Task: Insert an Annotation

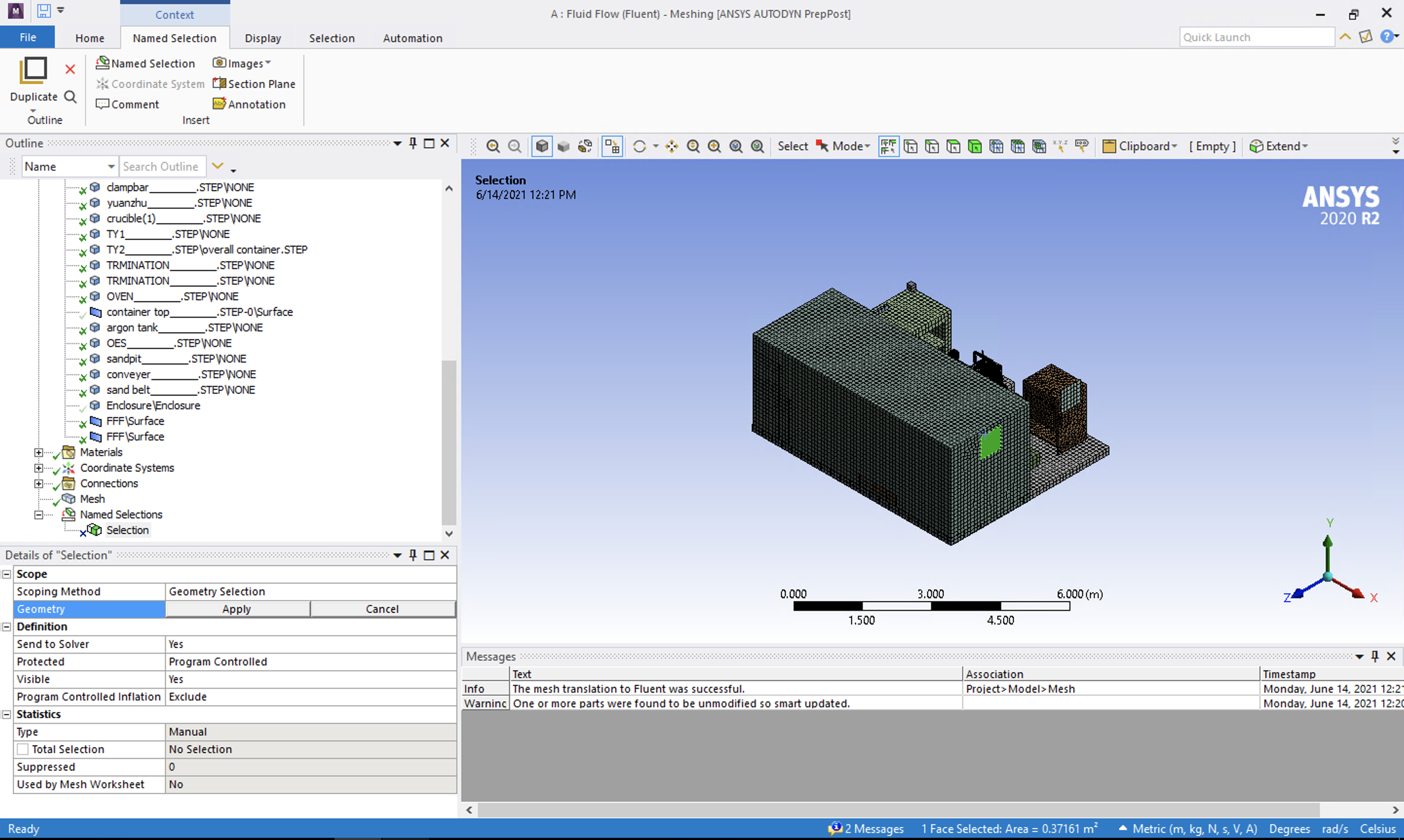Action: tap(249, 104)
